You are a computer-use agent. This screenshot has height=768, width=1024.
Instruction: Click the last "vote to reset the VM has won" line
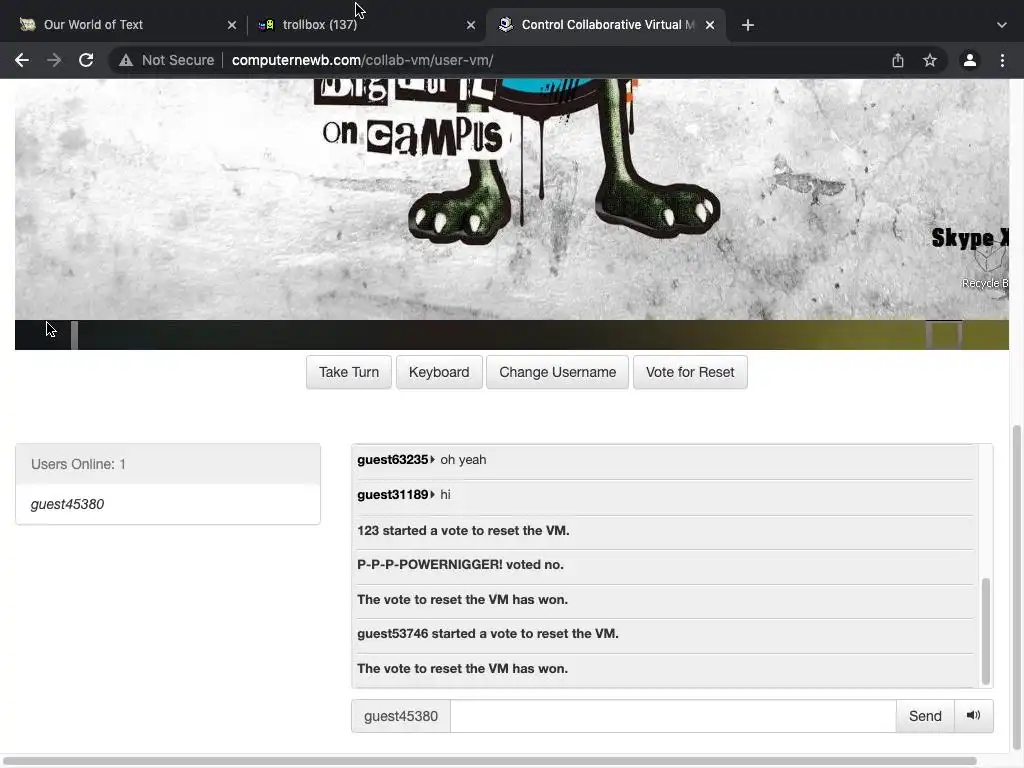click(x=663, y=669)
